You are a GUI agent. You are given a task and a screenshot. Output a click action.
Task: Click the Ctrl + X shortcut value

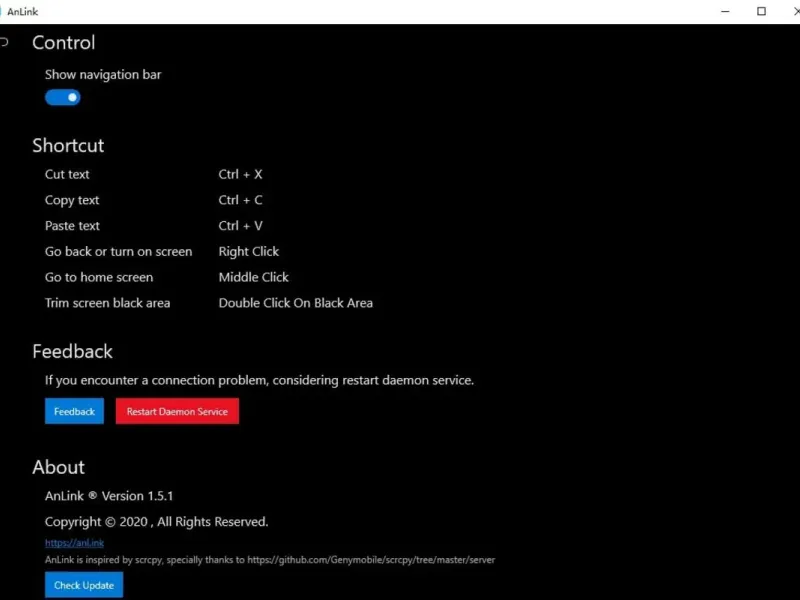click(x=240, y=174)
